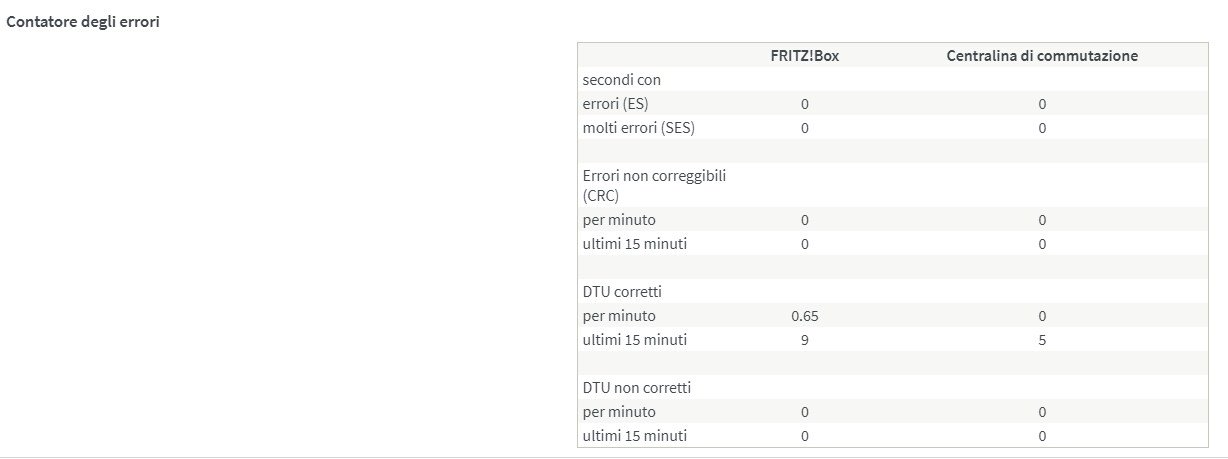This screenshot has height=459, width=1228.
Task: Select the 'Centralina di commutazione' column header
Action: 1041,56
